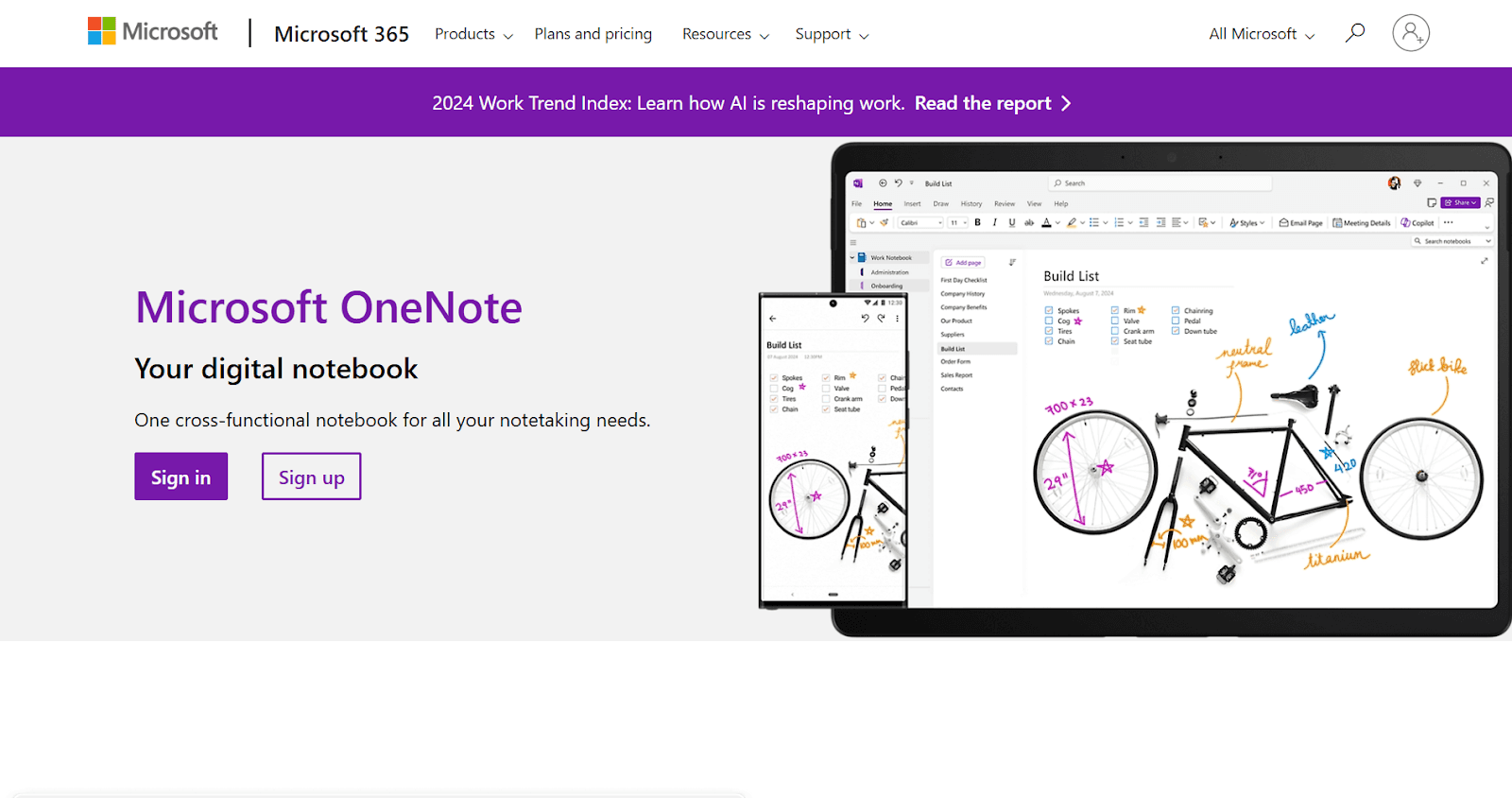Select the Microsoft OneNote heading text

click(x=329, y=307)
